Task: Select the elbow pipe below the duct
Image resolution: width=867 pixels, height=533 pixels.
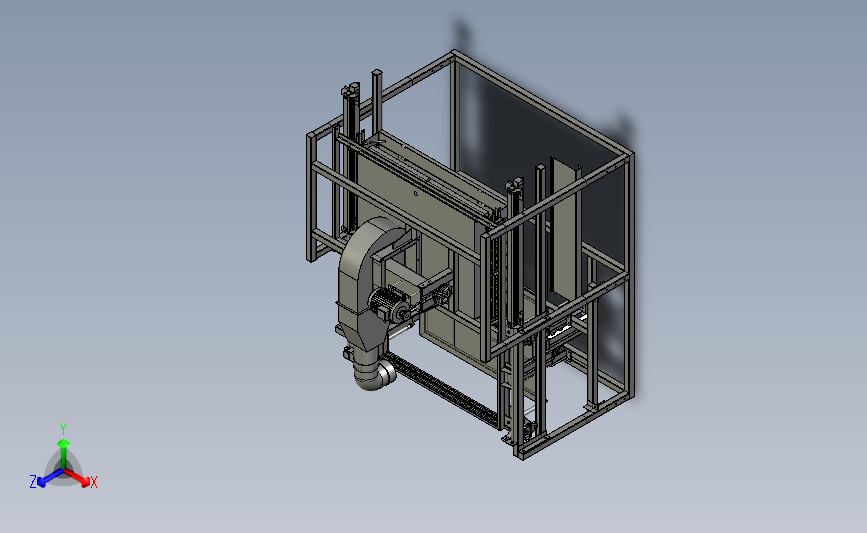Action: (374, 373)
